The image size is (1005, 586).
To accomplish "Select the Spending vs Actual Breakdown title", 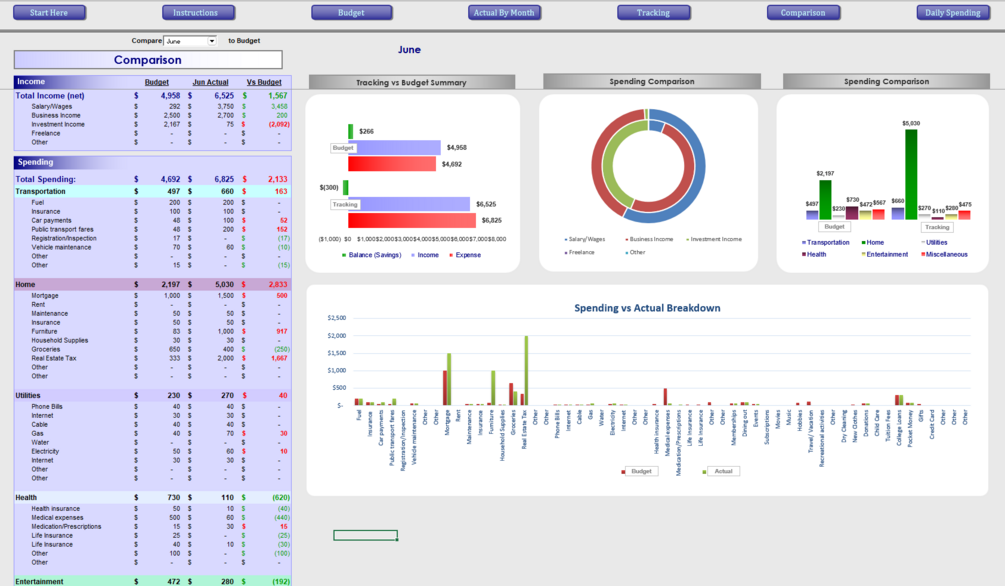I will click(647, 308).
